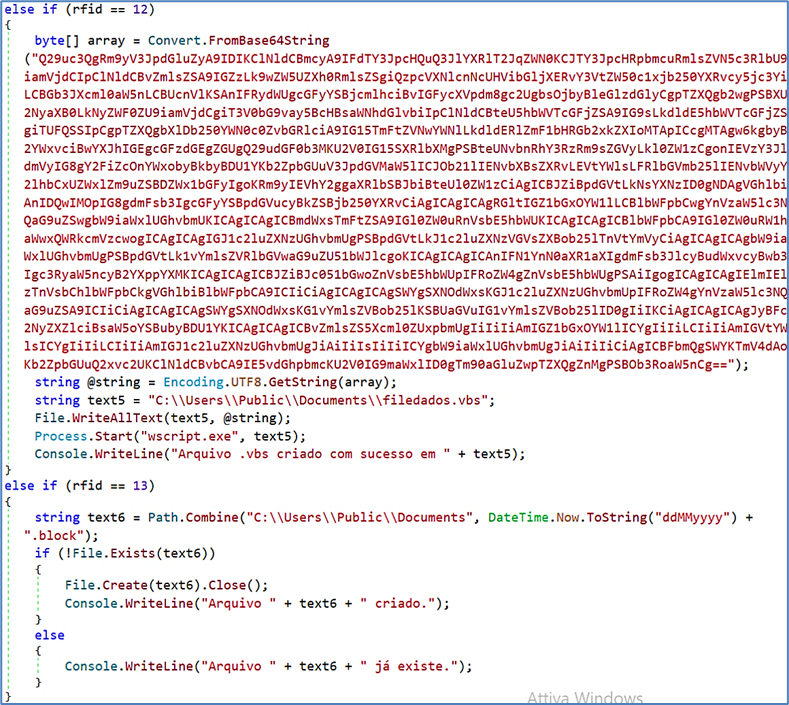The width and height of the screenshot is (789, 705).
Task: Click the Base64 line starting with Q29uc3QgRm9yV3JpdGluZyA9
Action: tap(405, 59)
